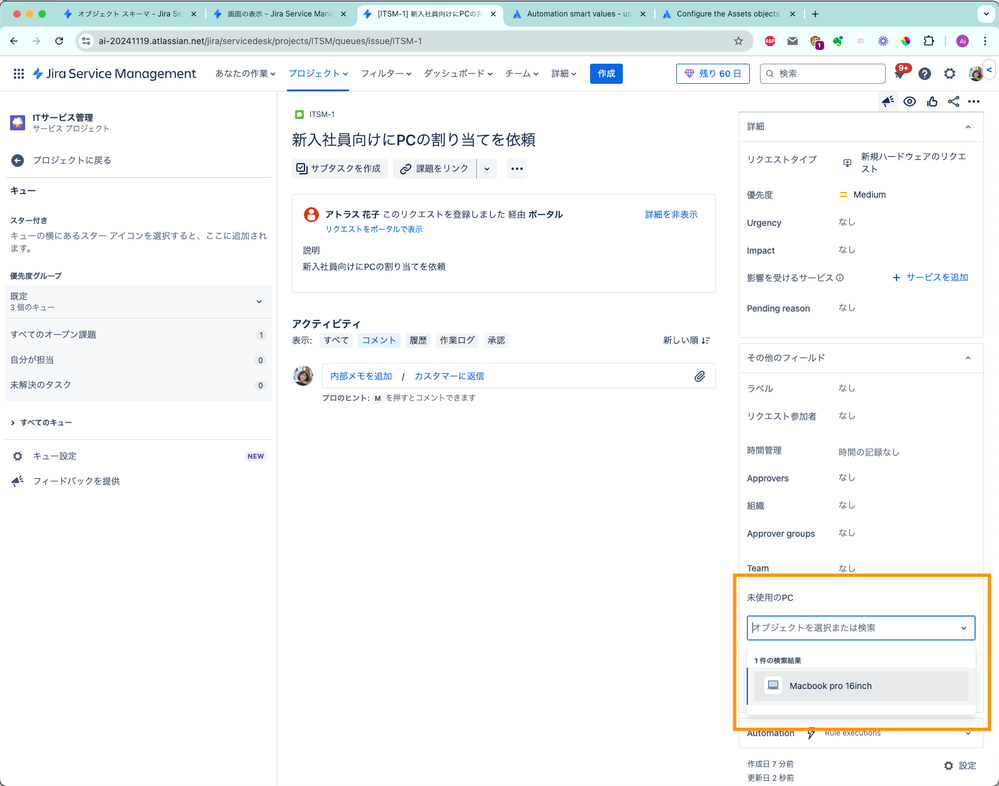The image size is (999, 786).
Task: Click the 詳細を非表示 link
Action: point(670,213)
